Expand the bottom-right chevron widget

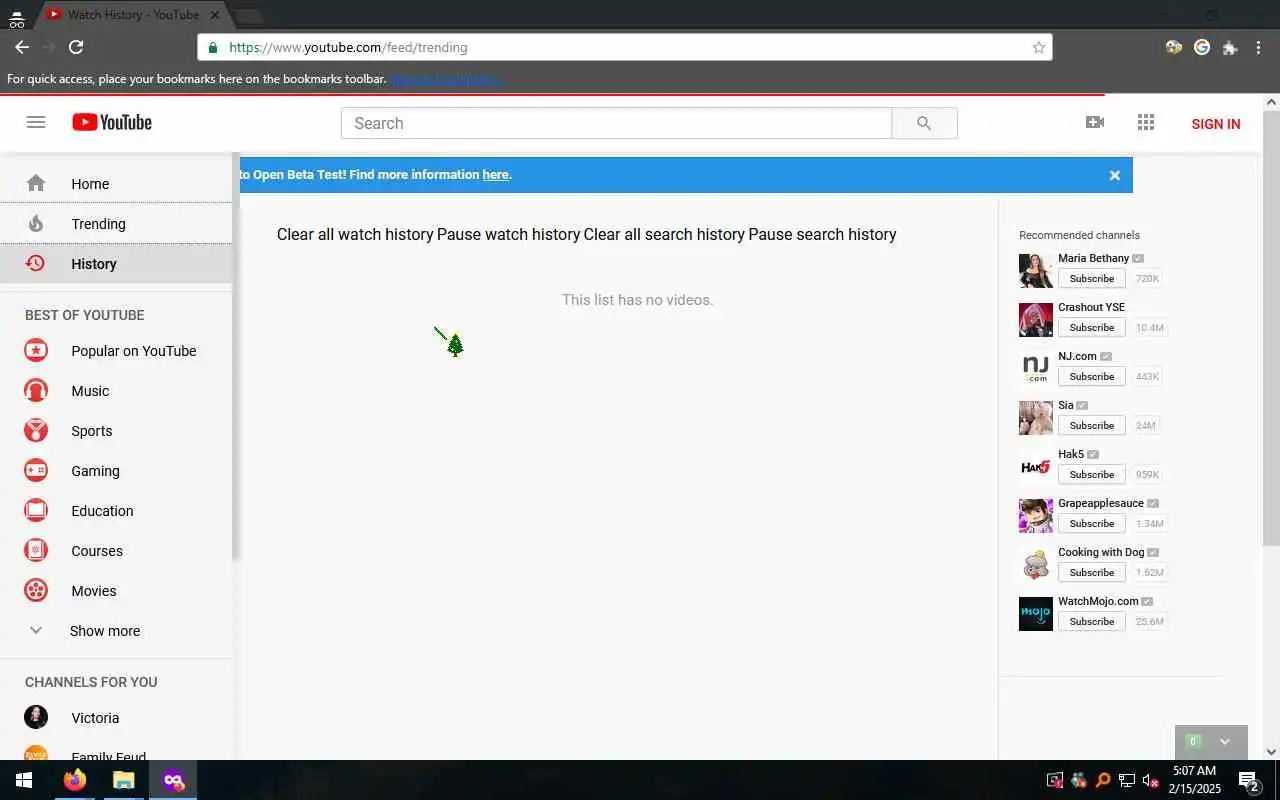point(1225,742)
